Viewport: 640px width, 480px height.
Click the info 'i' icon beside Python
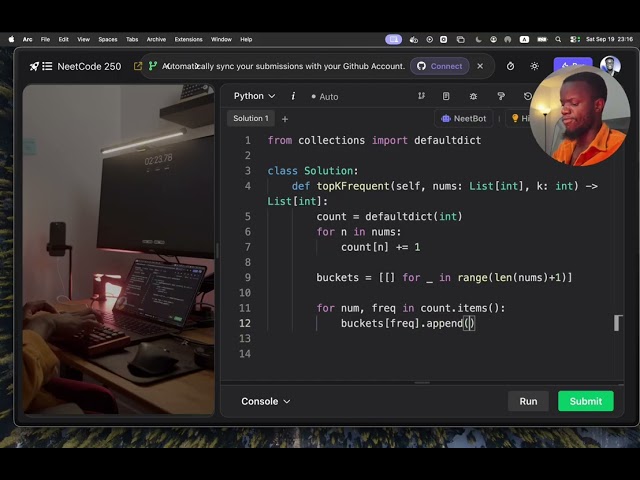pyautogui.click(x=293, y=96)
